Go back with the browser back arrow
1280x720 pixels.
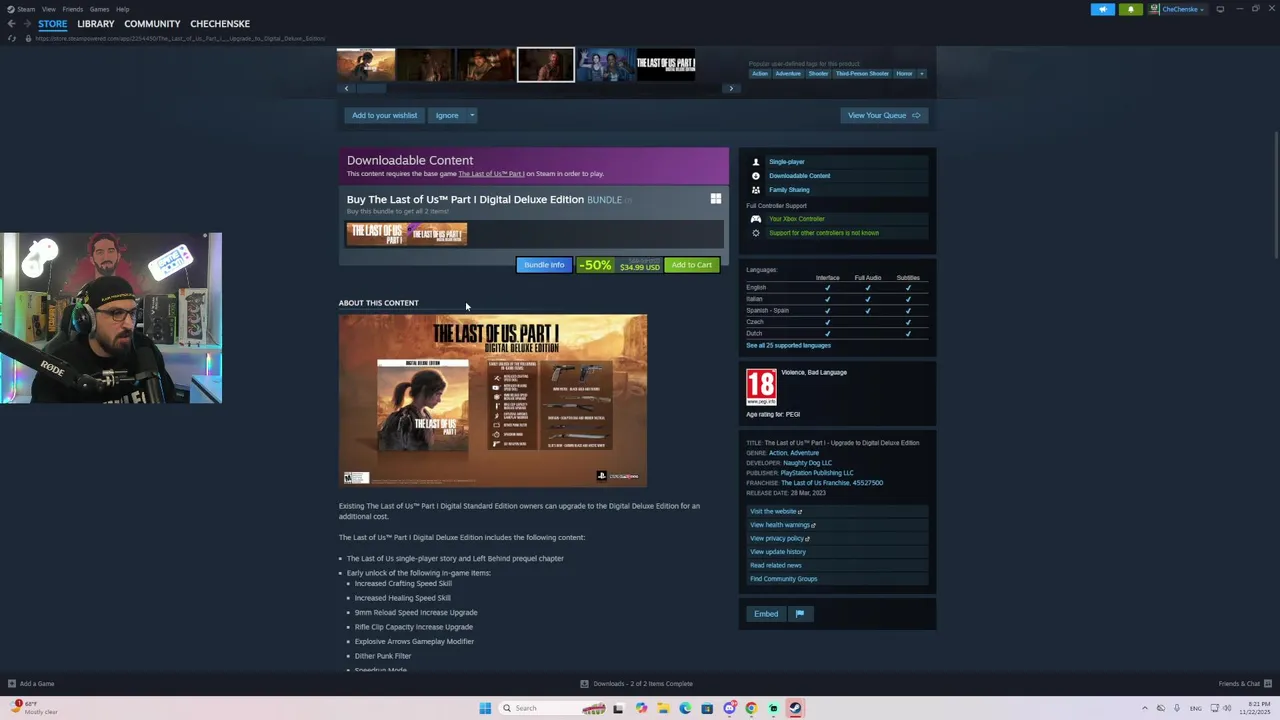(11, 23)
